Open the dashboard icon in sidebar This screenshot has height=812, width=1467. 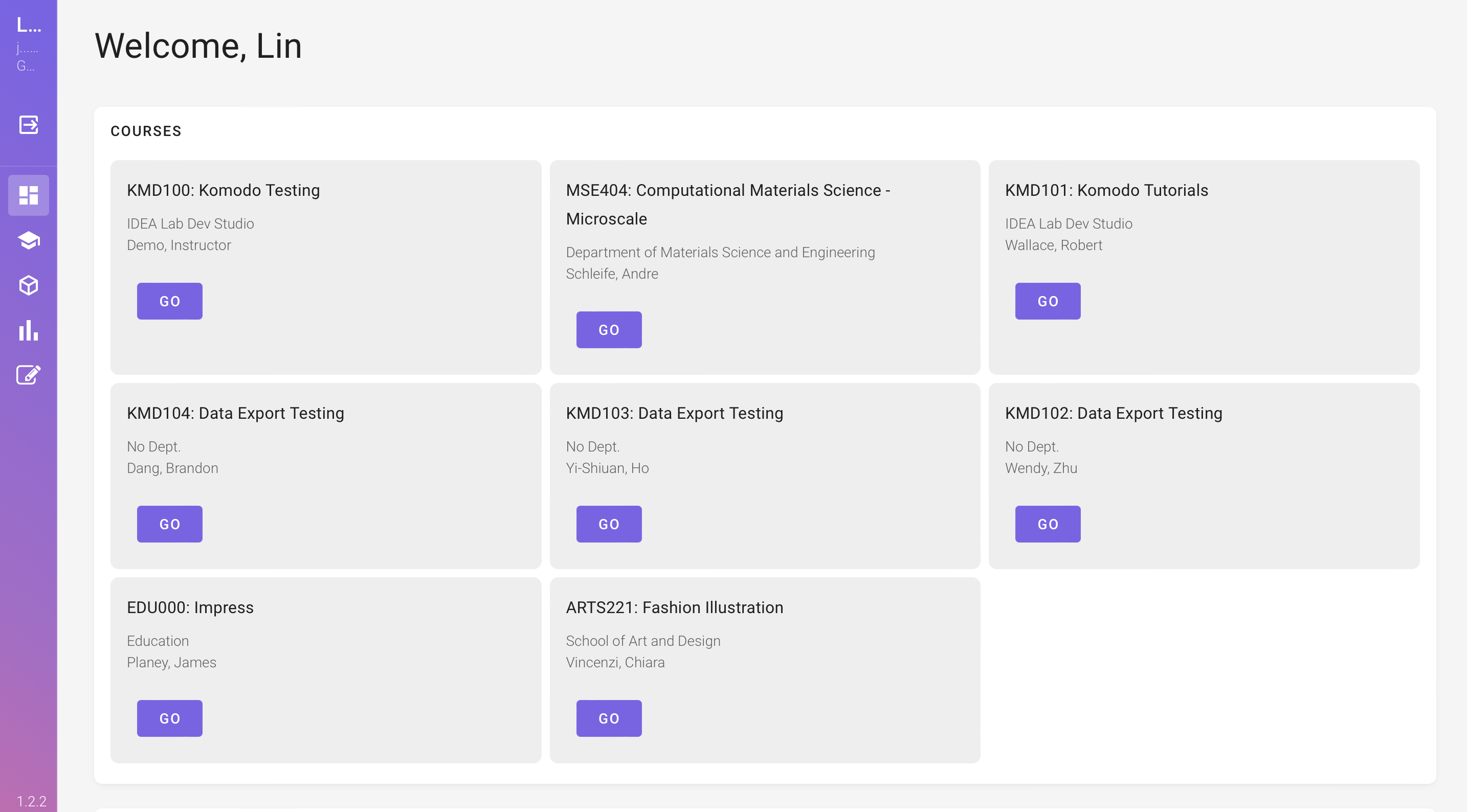[x=29, y=195]
